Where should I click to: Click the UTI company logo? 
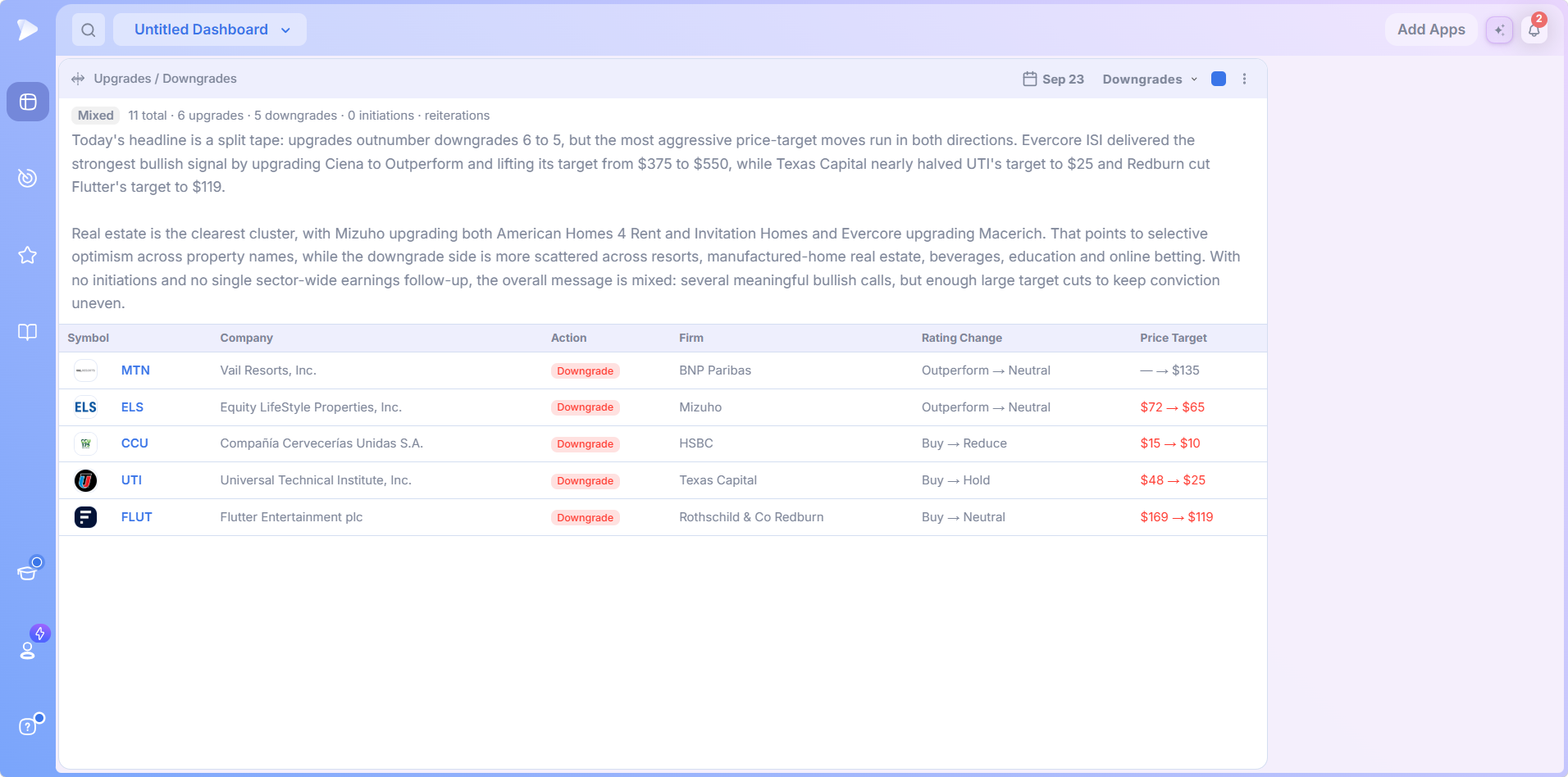point(85,480)
